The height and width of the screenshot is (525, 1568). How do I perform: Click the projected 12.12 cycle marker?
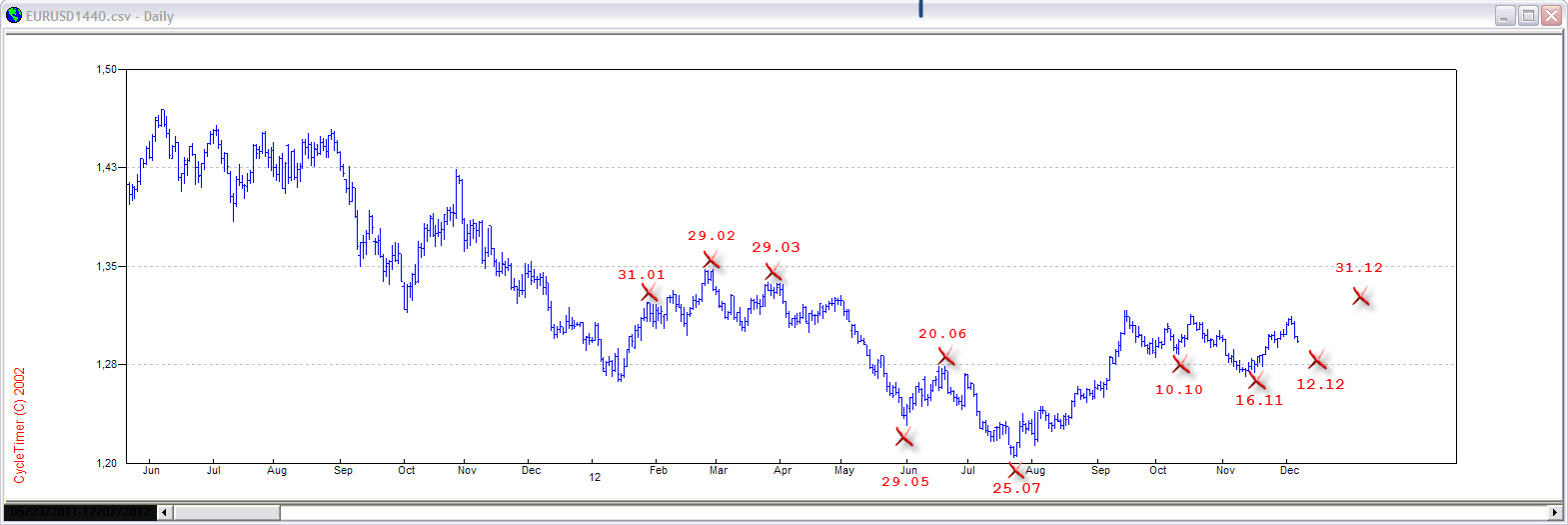coord(1317,360)
